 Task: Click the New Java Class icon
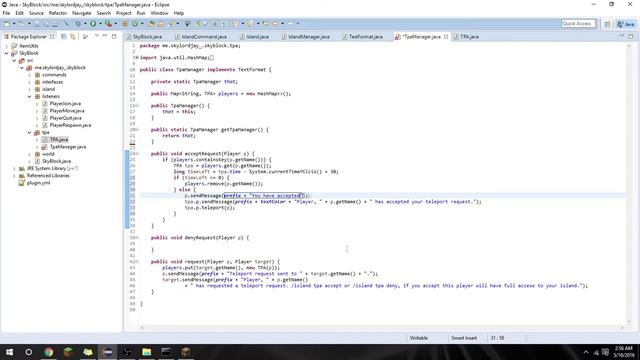tap(135, 24)
